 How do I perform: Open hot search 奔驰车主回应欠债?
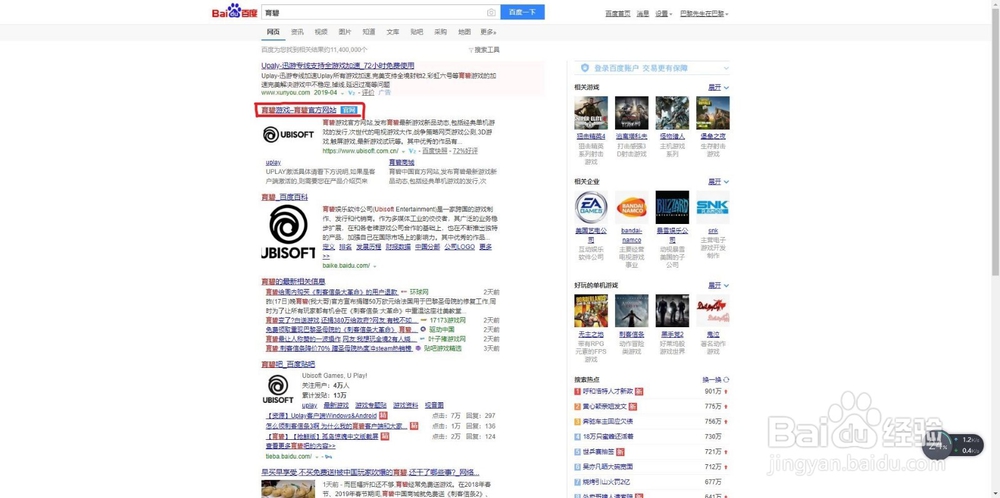point(607,421)
